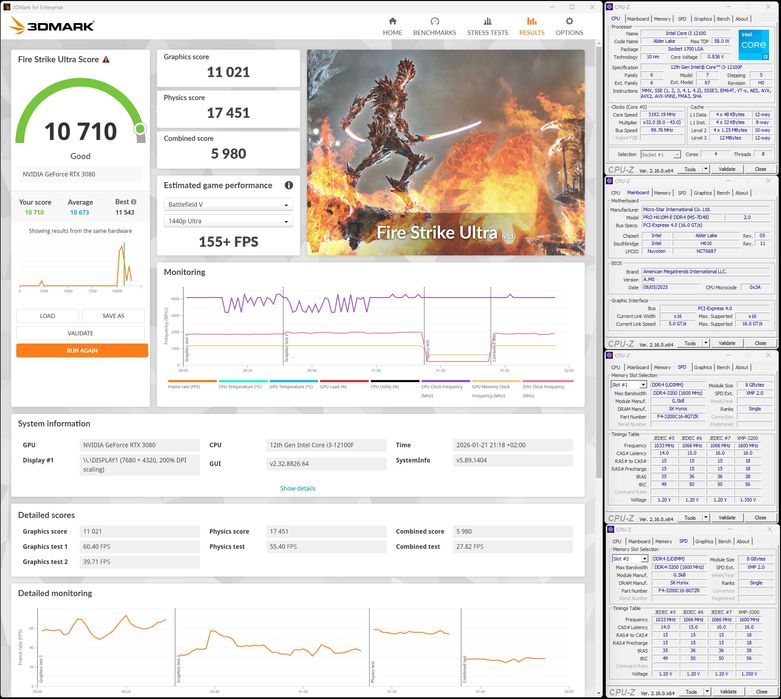The image size is (781, 699).
Task: Click Physics test value 55.40 FPS
Action: 326,547
